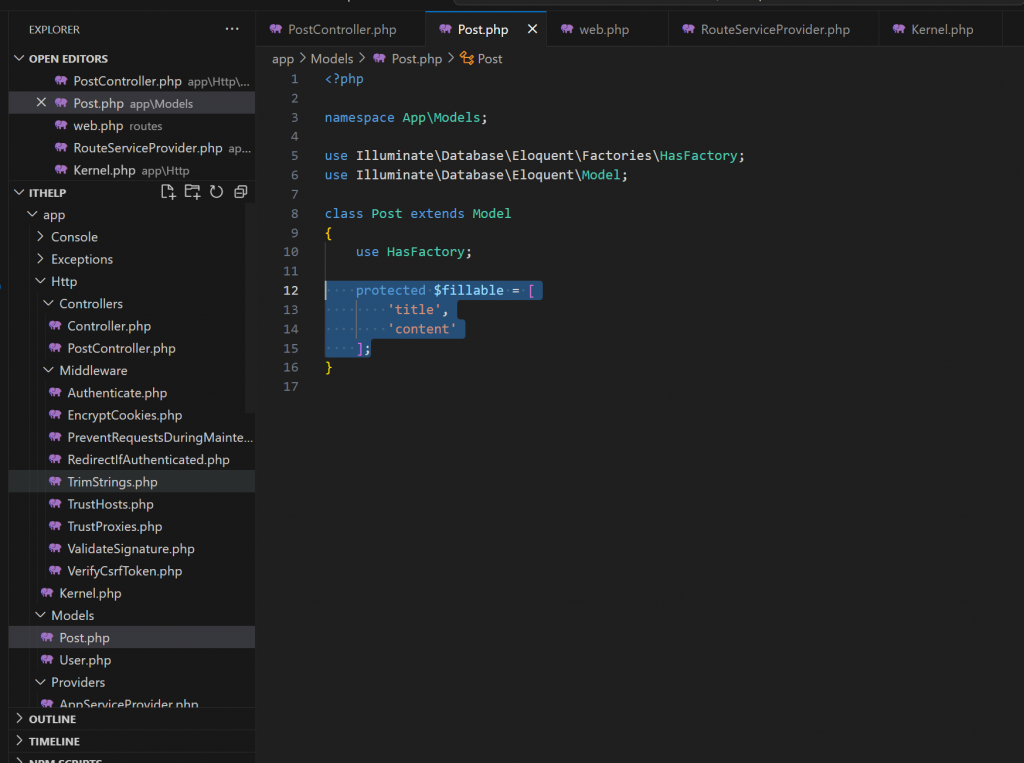Open User.php under Models
This screenshot has width=1024, height=763.
[132, 659]
